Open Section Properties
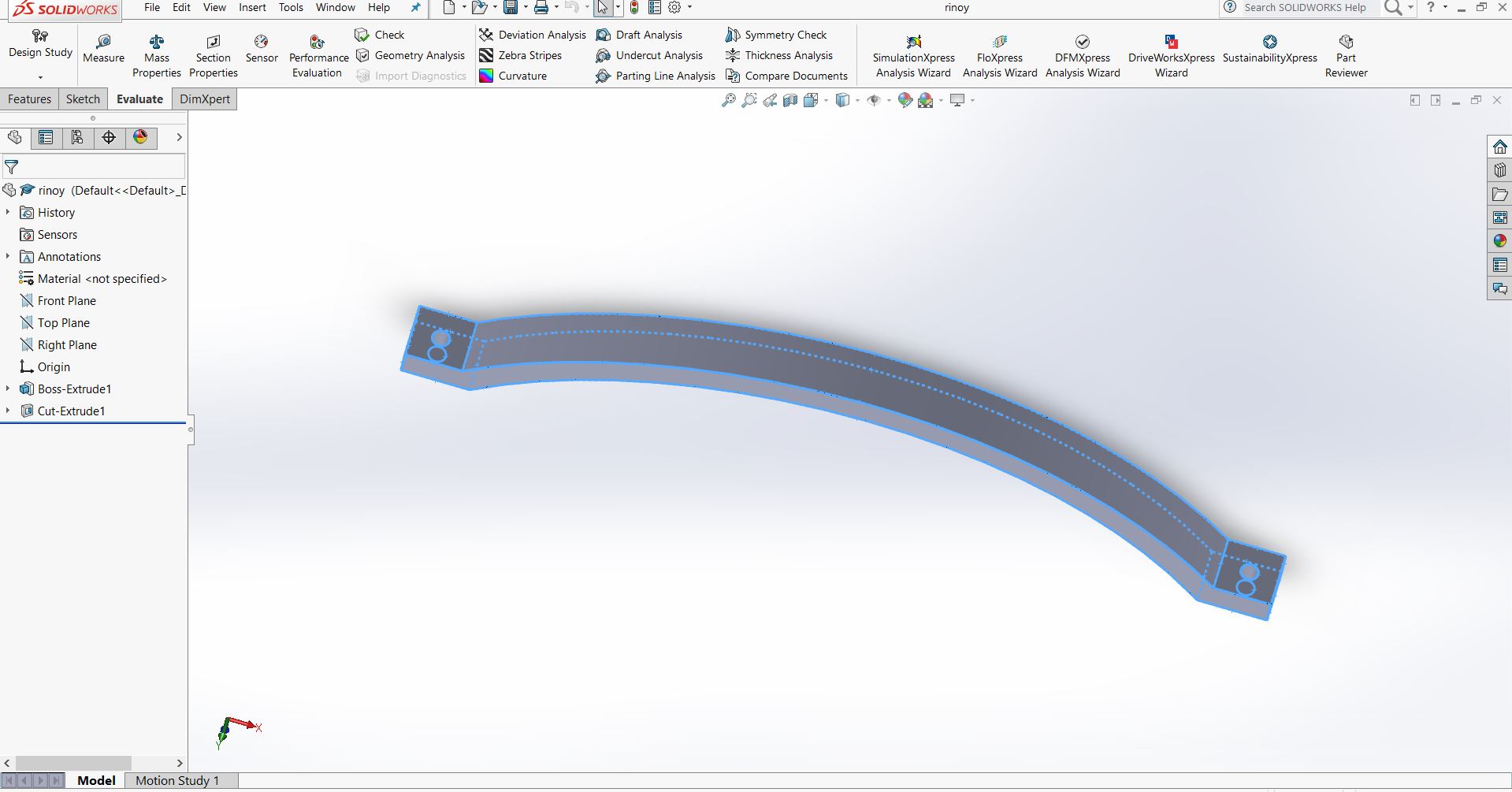1512x792 pixels. (213, 56)
